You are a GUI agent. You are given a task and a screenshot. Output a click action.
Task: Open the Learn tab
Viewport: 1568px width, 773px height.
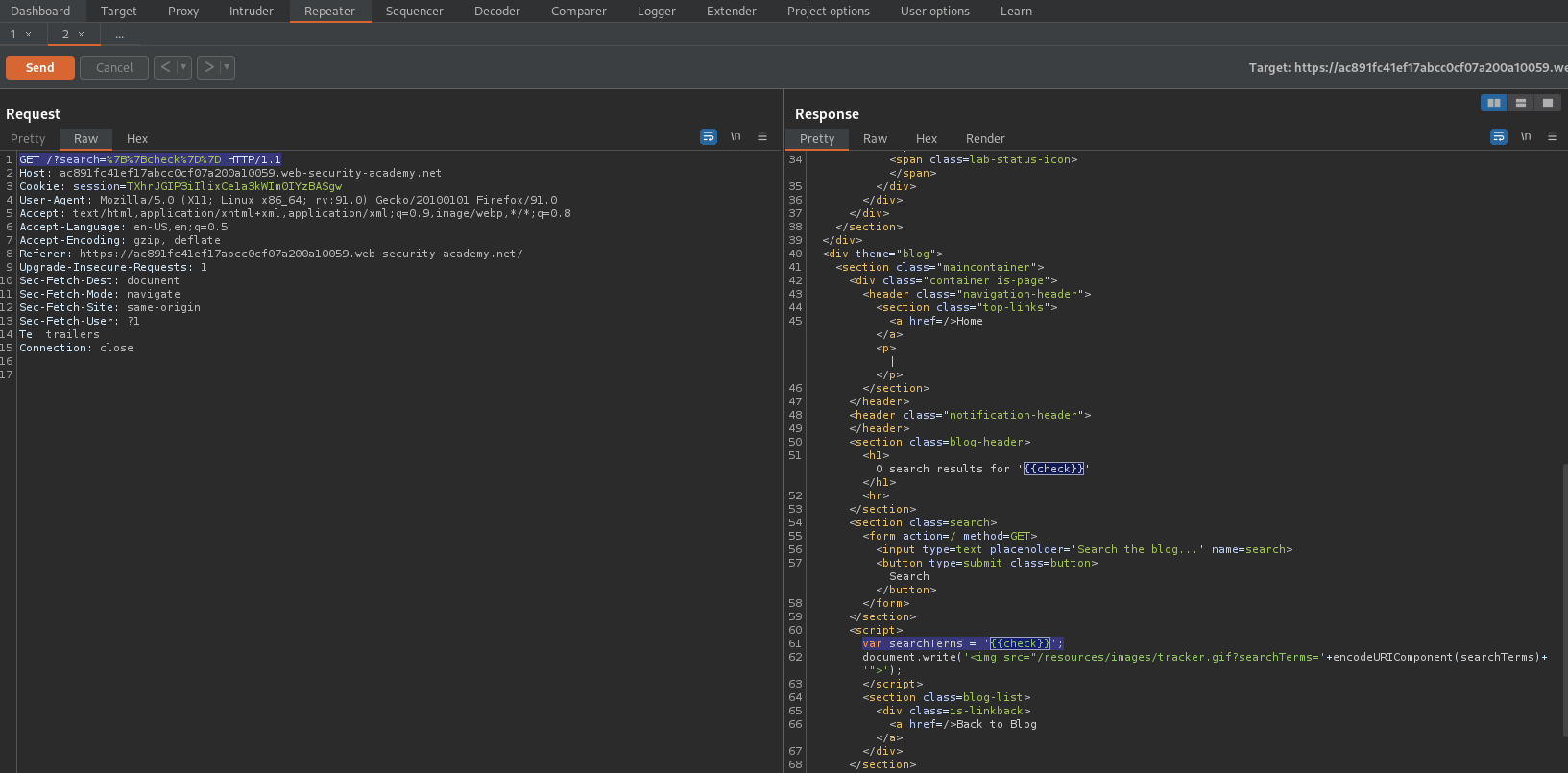(x=1016, y=12)
